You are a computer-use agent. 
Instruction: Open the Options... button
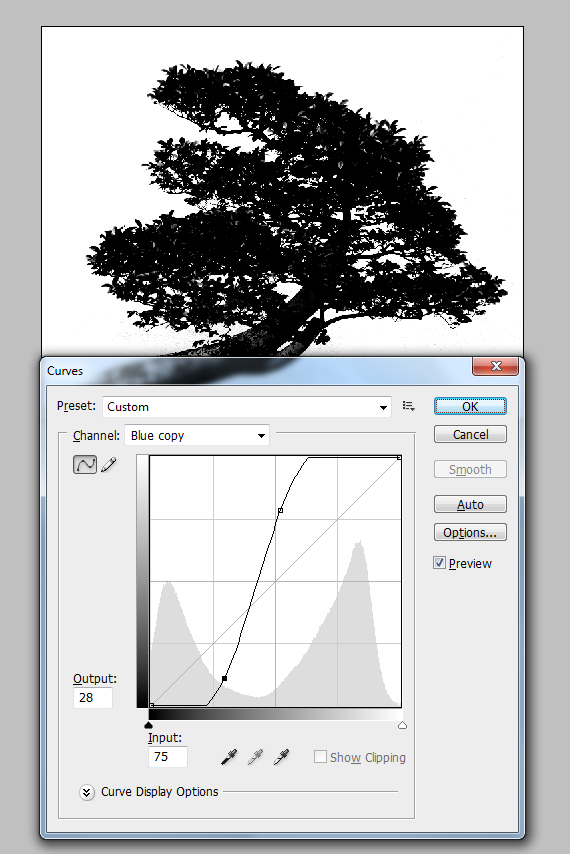(470, 532)
